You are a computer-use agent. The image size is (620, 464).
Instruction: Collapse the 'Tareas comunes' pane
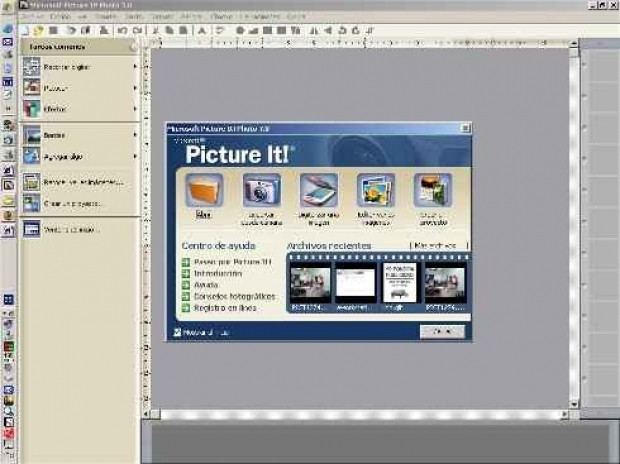(134, 47)
